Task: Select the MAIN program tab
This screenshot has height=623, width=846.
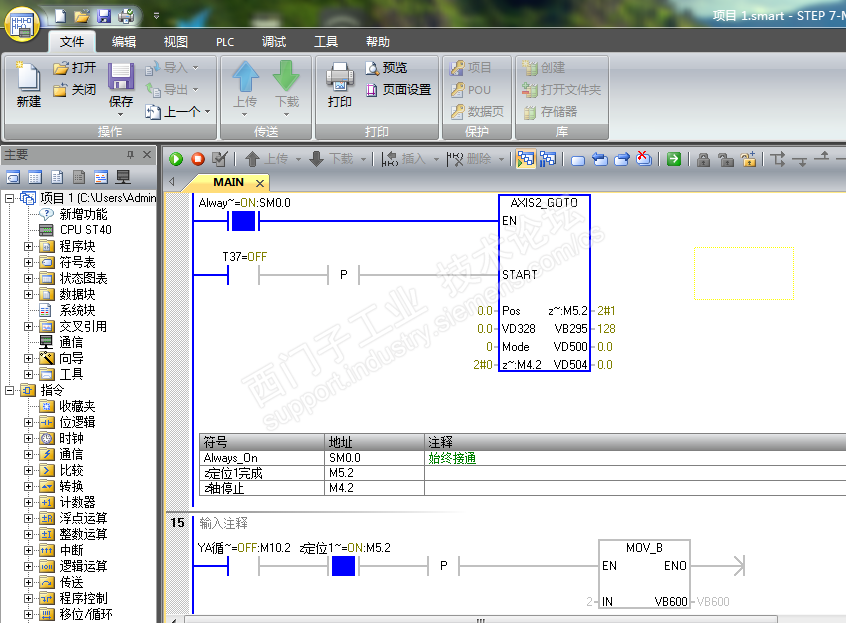Action: [228, 182]
